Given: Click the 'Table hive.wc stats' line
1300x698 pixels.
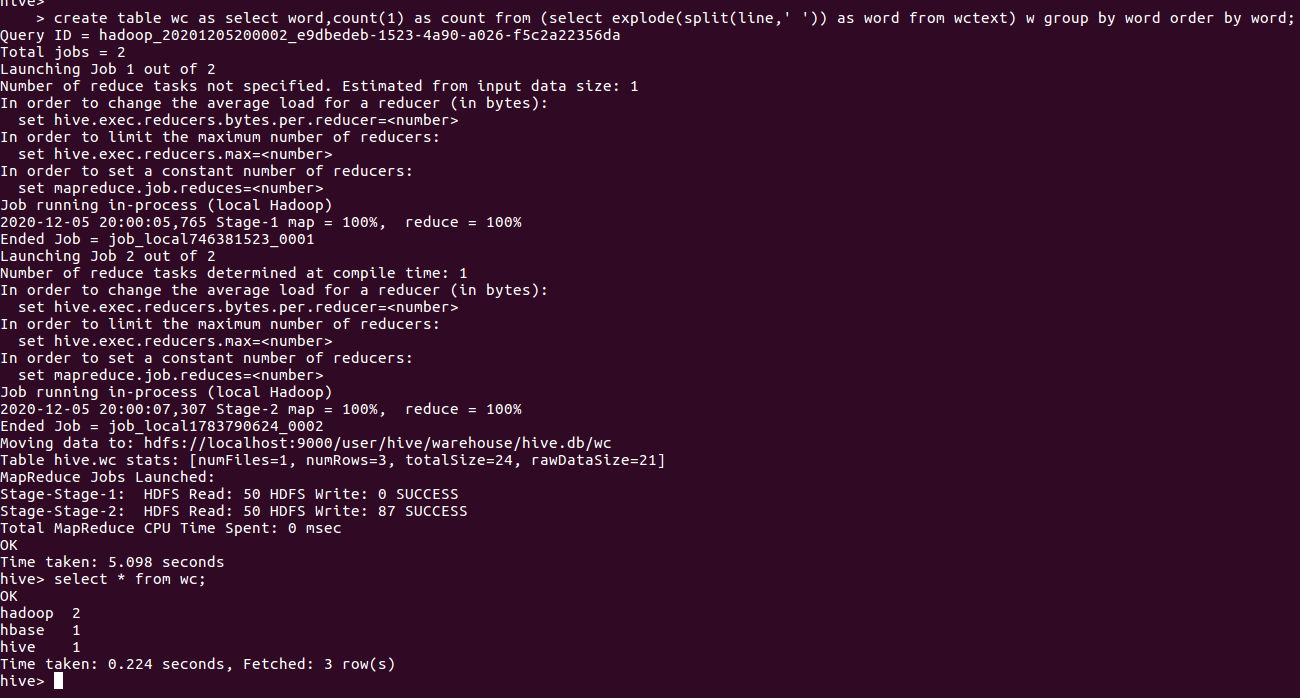Looking at the screenshot, I should (333, 460).
